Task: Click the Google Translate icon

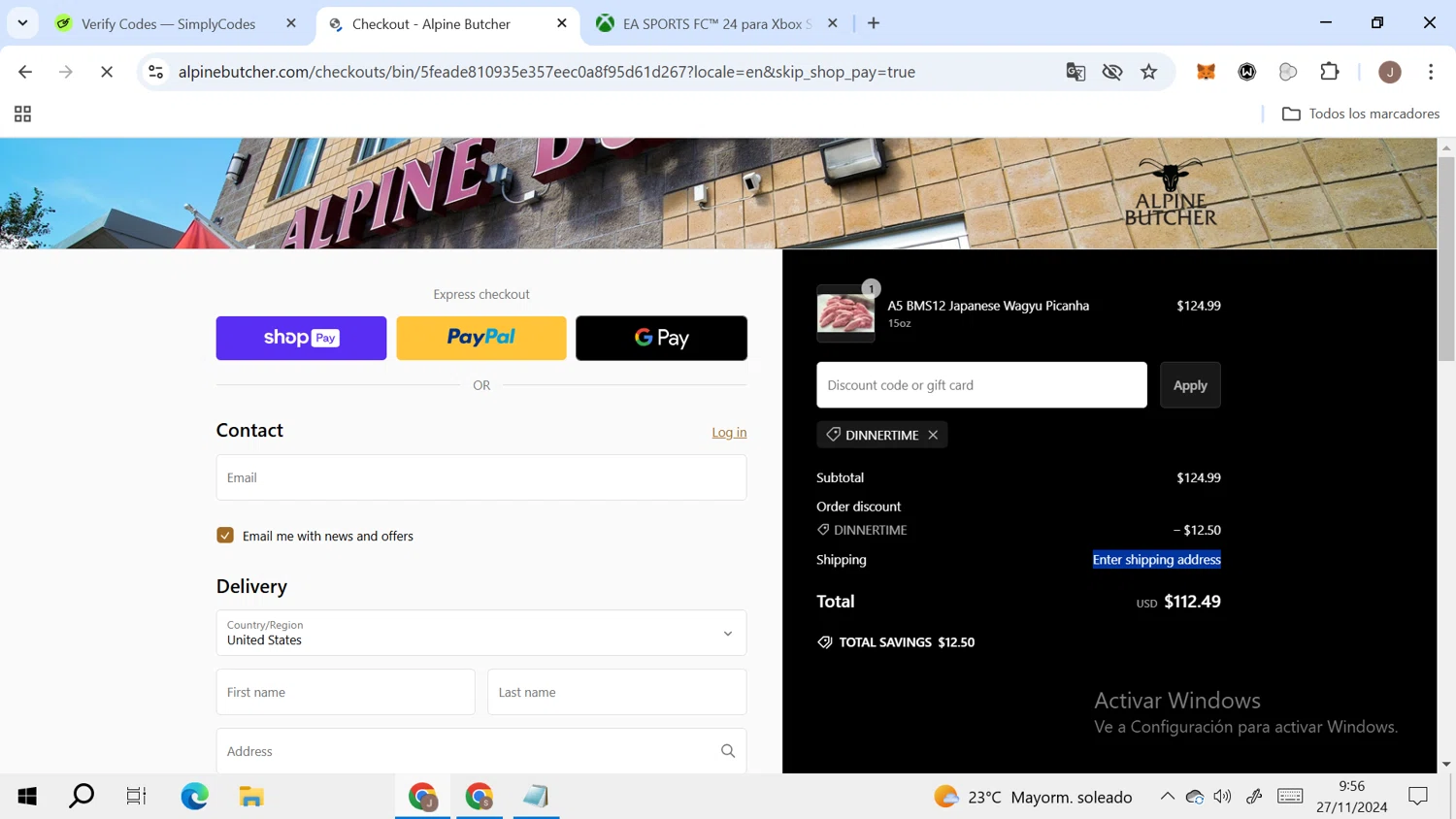Action: pos(1075,72)
